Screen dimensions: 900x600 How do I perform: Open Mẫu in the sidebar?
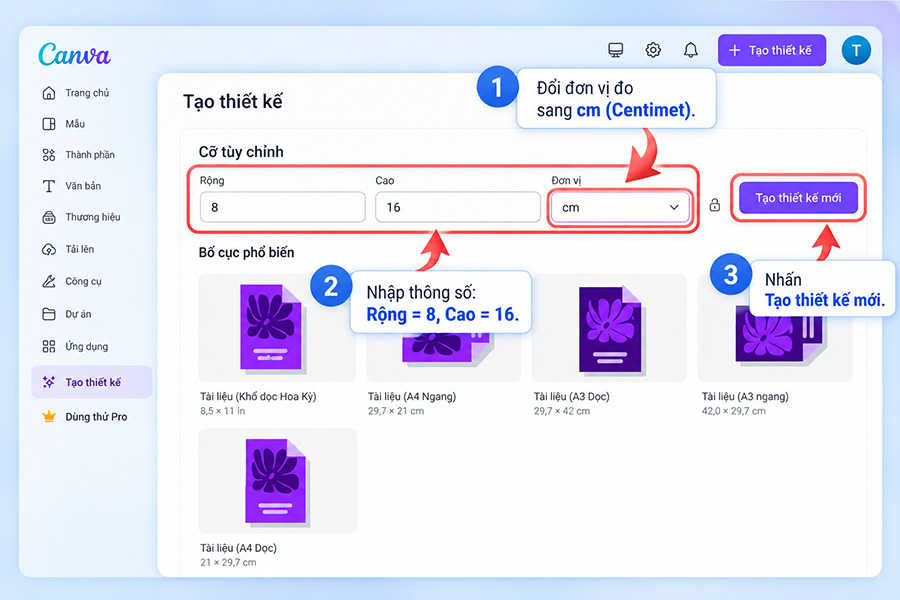pos(75,124)
